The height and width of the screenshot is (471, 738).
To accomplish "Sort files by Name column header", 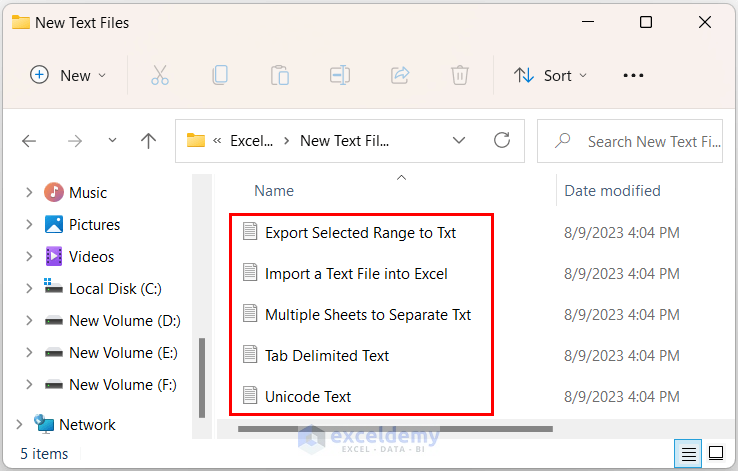I will [x=274, y=190].
